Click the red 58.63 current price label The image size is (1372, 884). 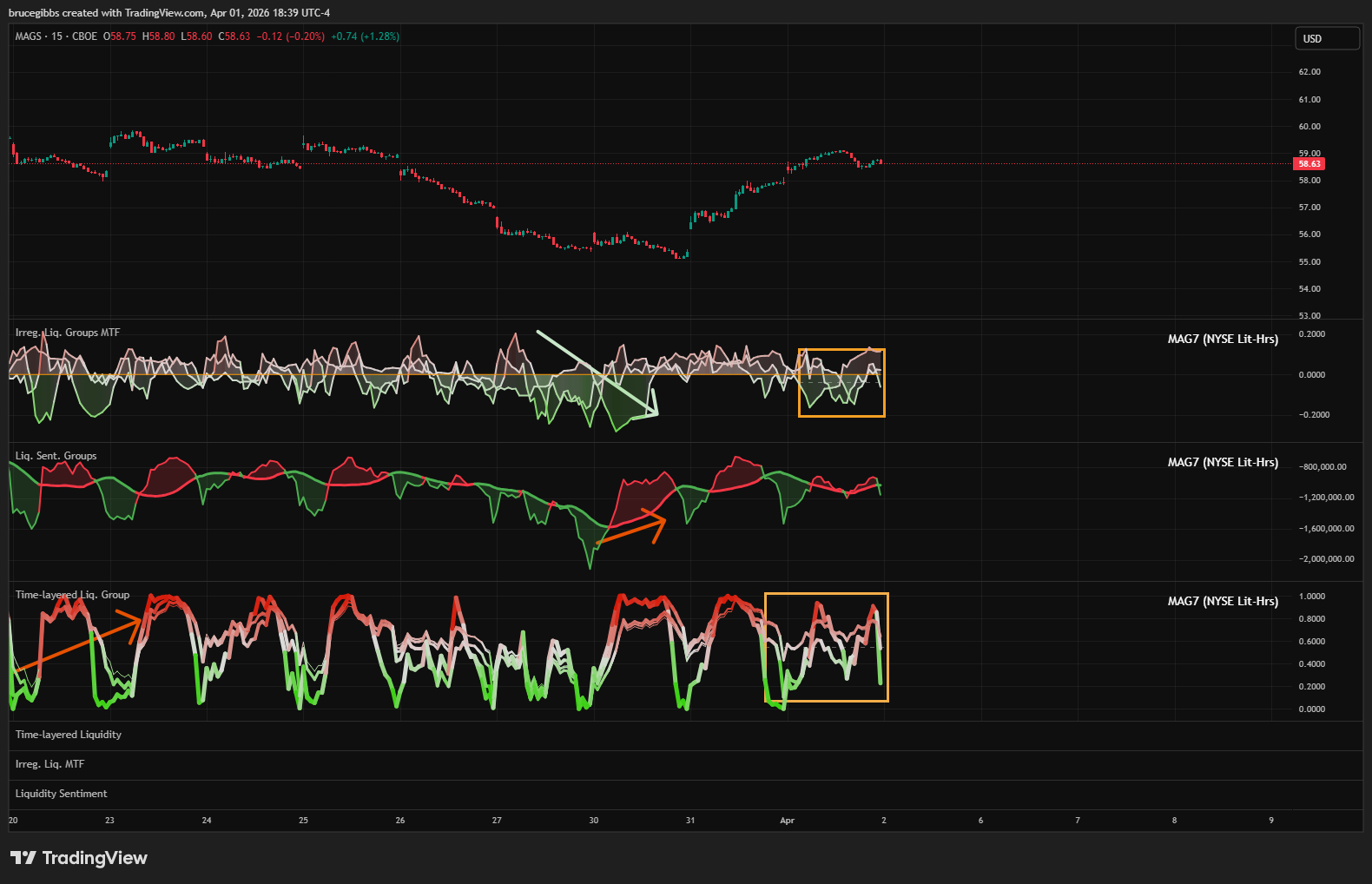[1309, 164]
